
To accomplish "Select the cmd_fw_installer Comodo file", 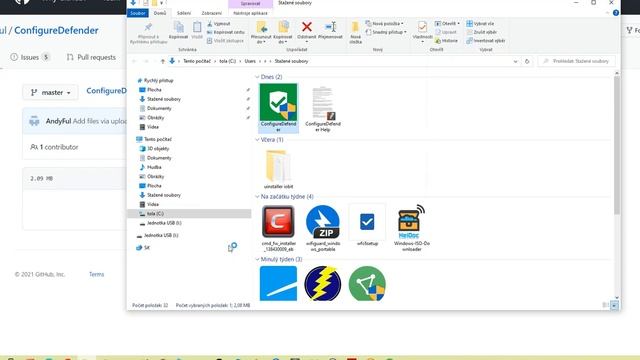I will pyautogui.click(x=278, y=228).
